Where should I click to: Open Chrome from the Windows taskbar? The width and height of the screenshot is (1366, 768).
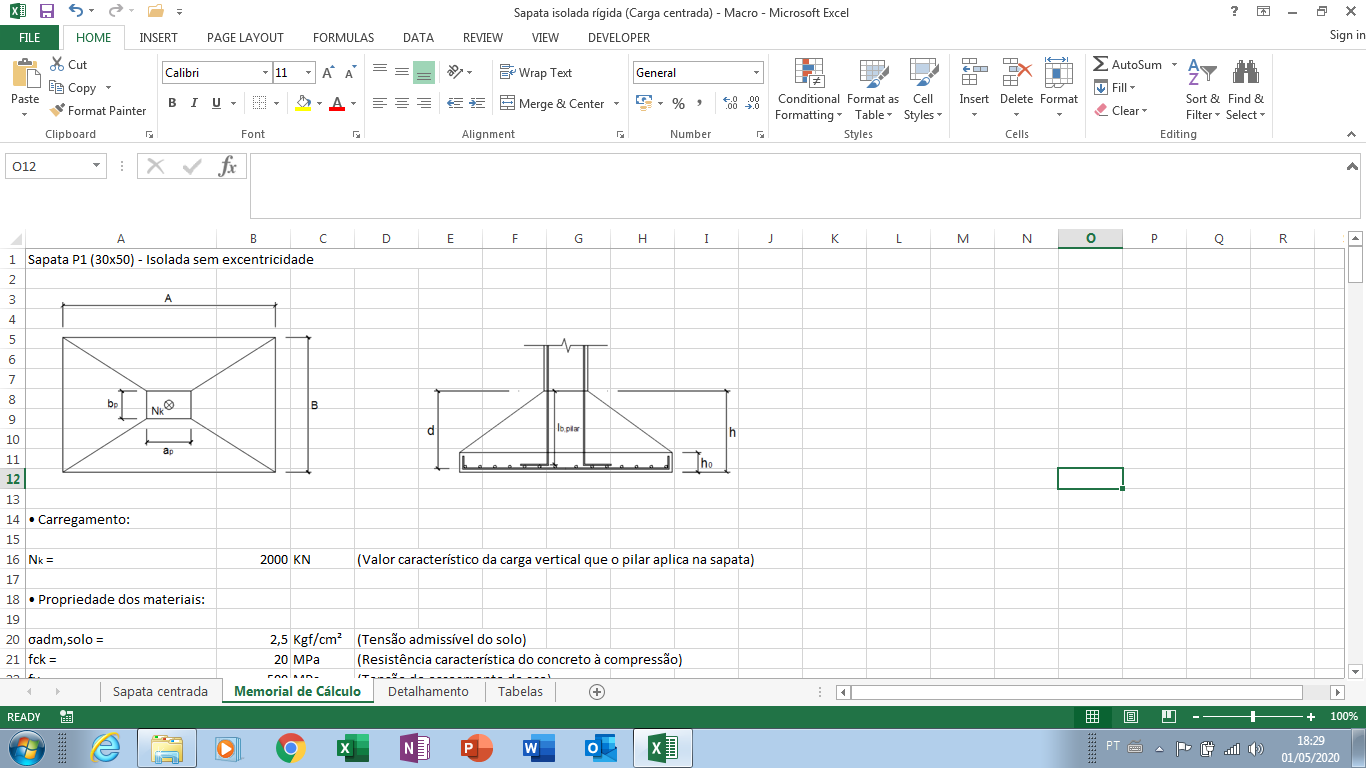(x=291, y=748)
